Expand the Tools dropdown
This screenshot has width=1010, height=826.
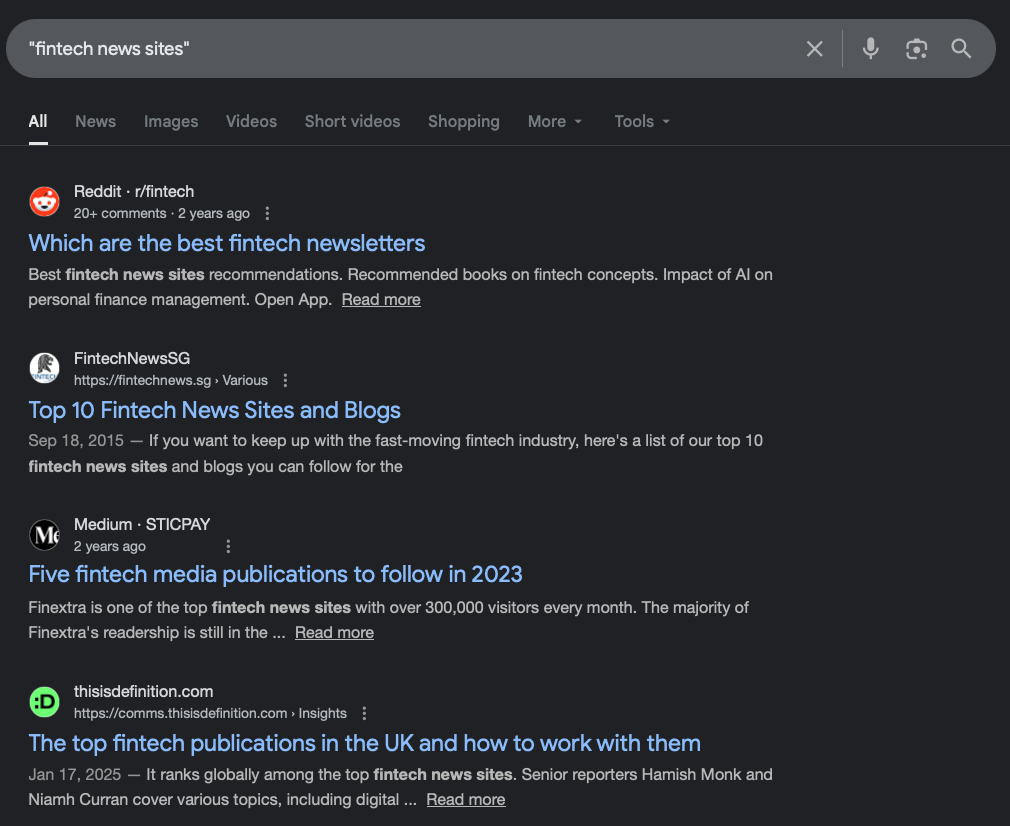[x=642, y=121]
